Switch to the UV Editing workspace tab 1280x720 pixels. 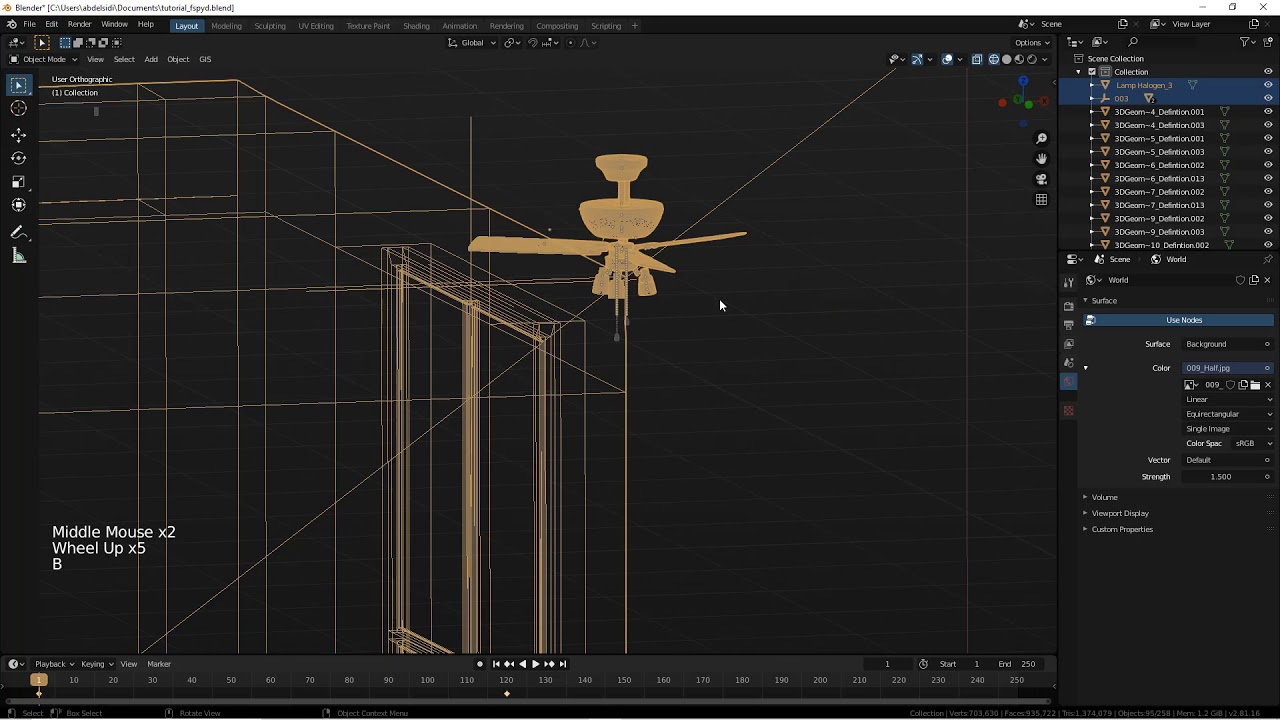click(316, 26)
